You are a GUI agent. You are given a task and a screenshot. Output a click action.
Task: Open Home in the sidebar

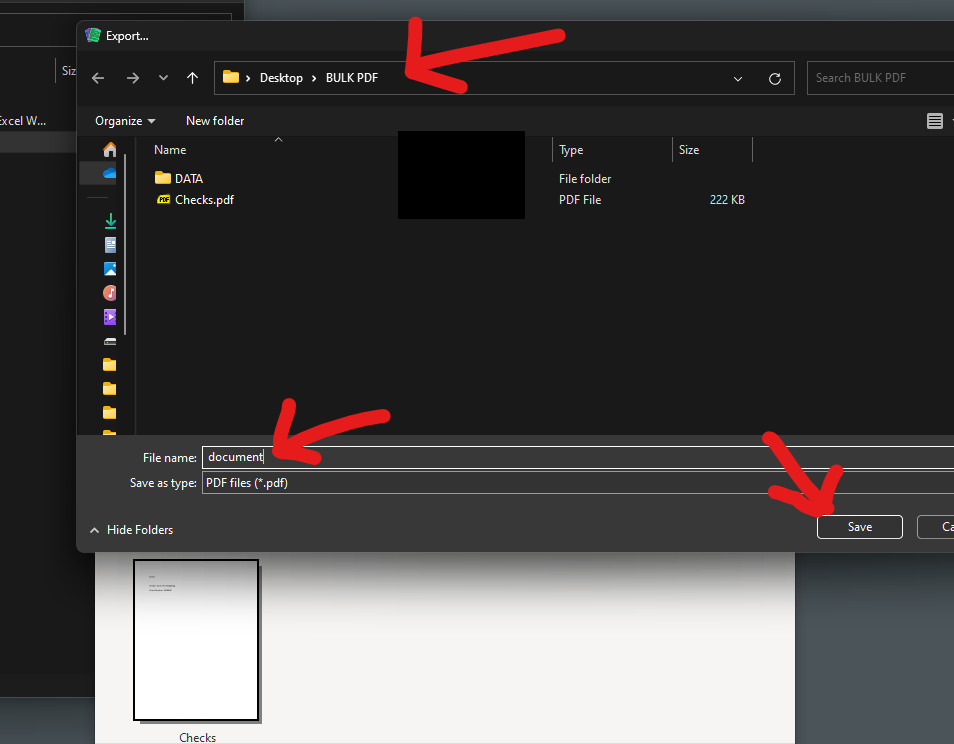tap(110, 149)
